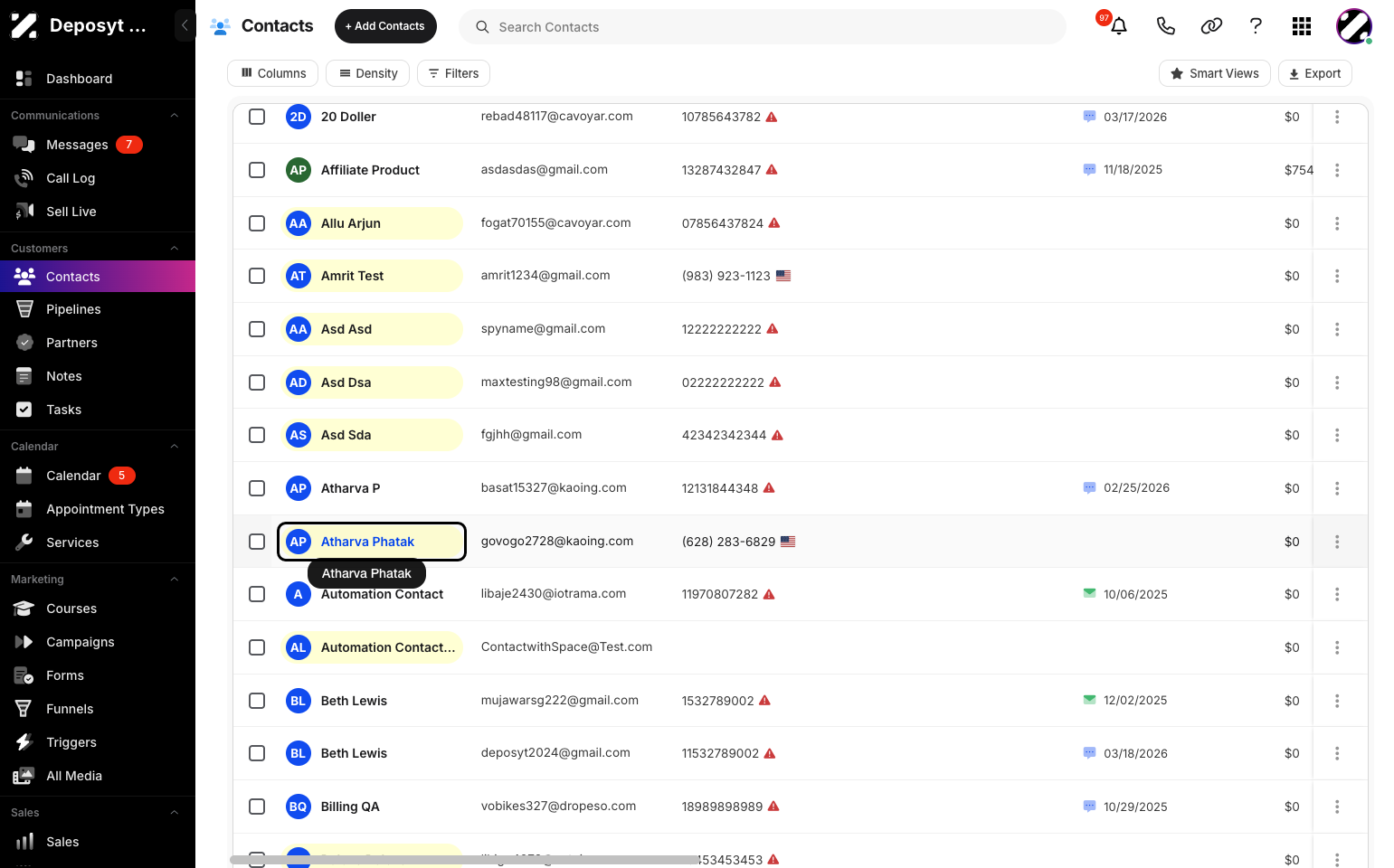This screenshot has width=1394, height=868.
Task: Select the checkbox for 20 Doller
Action: 257,117
